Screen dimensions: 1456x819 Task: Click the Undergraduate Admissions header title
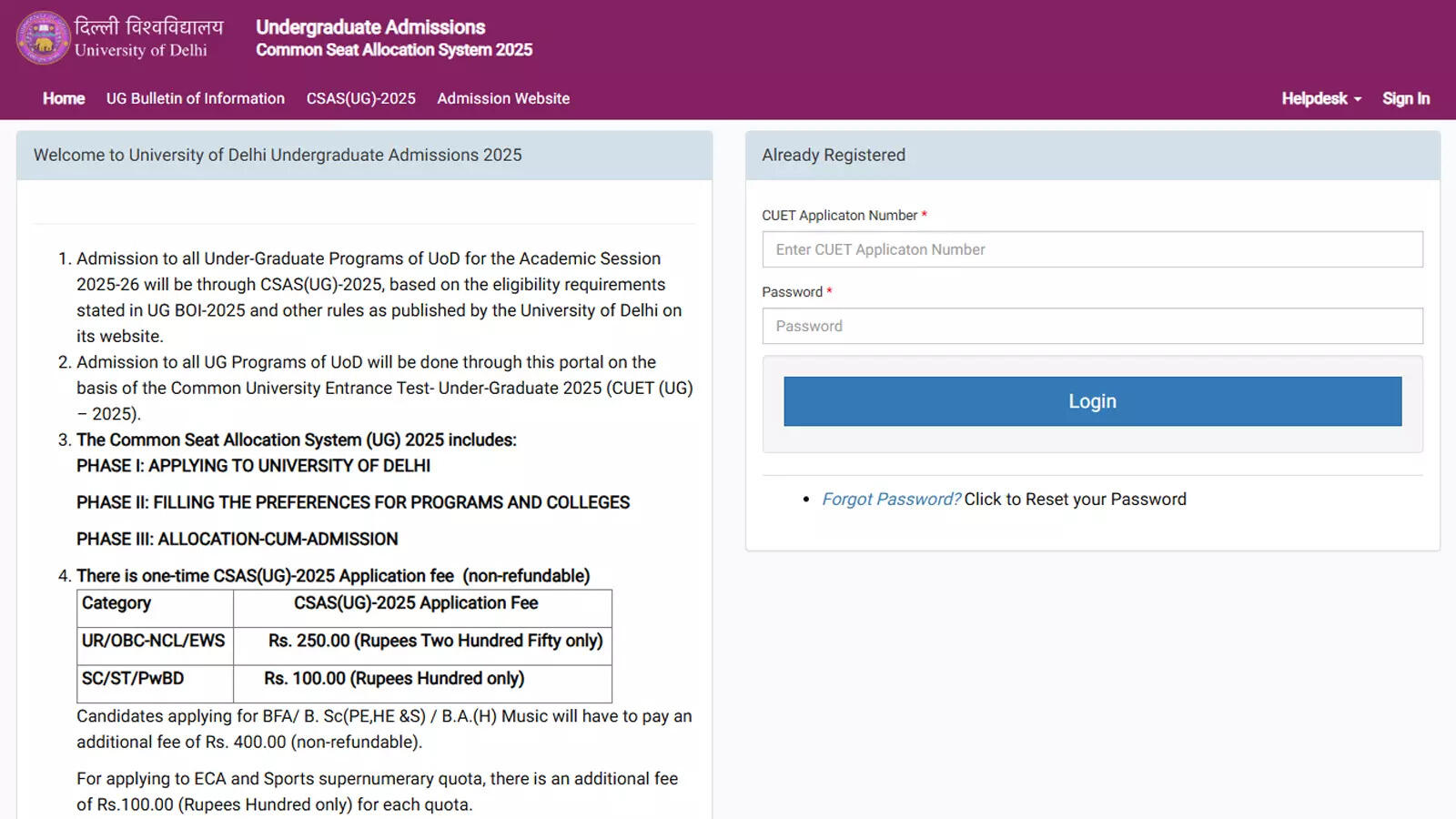[370, 27]
